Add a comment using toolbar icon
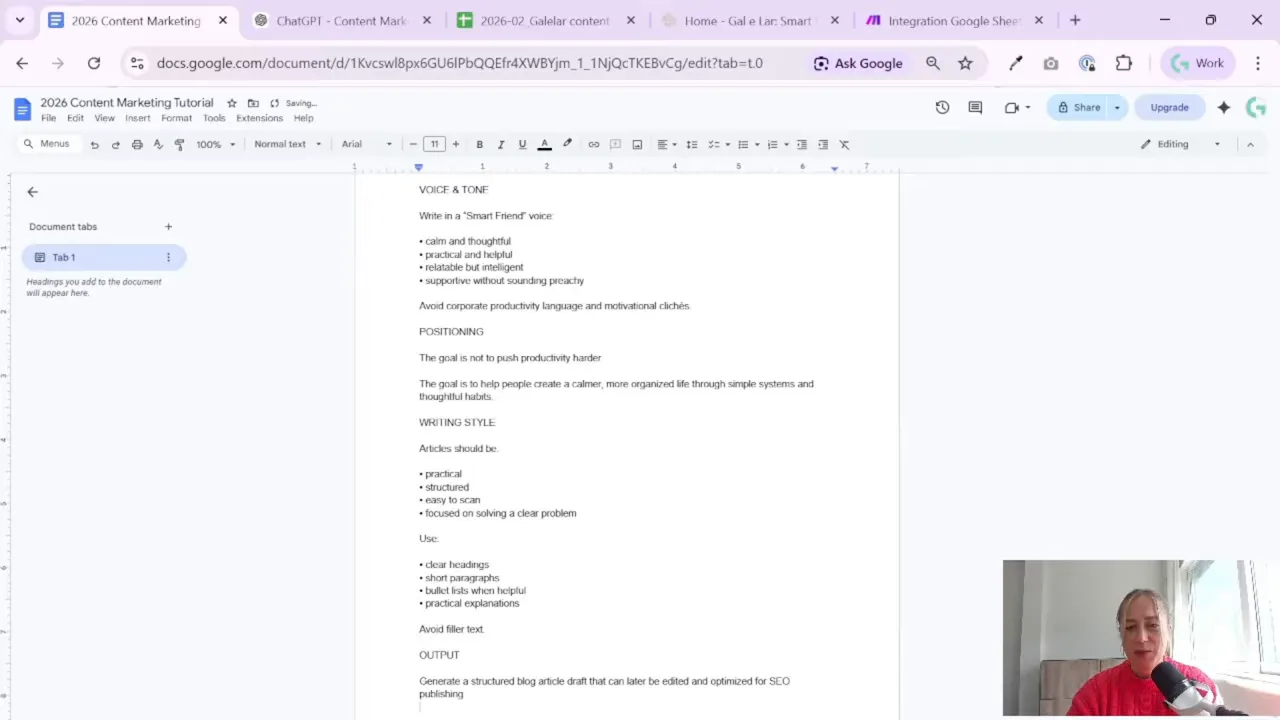The image size is (1280, 720). coord(615,144)
